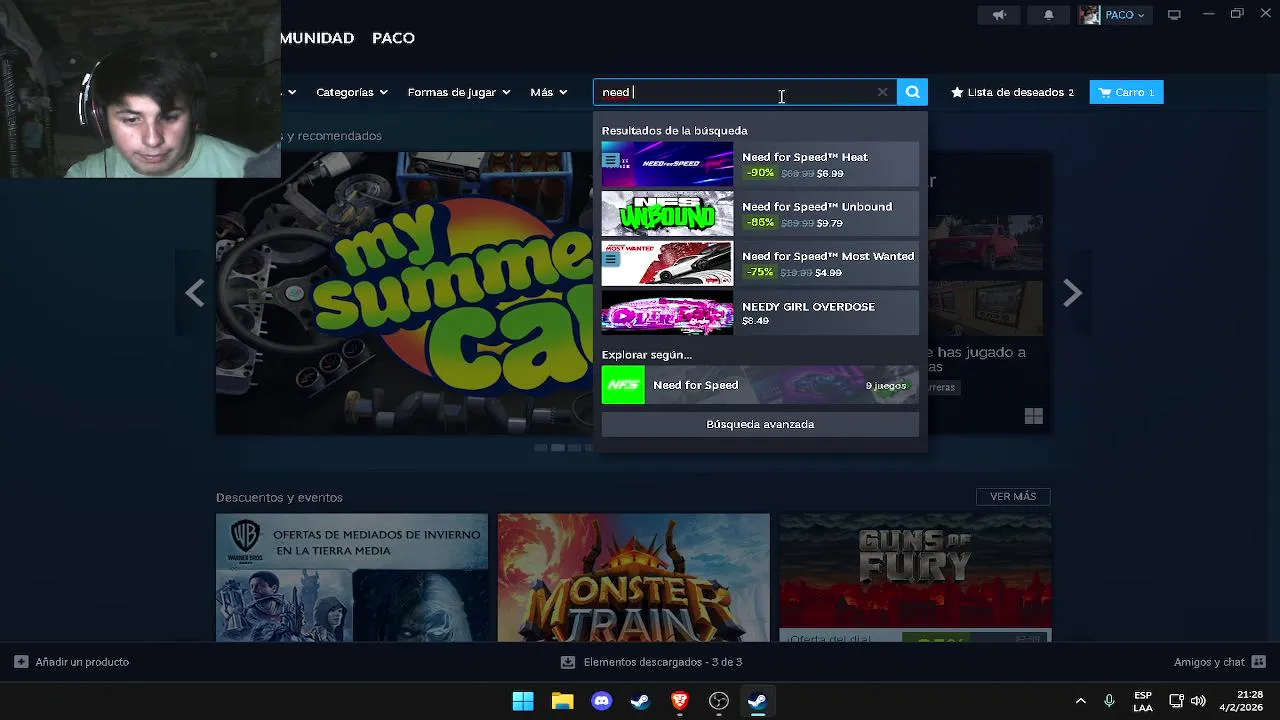The height and width of the screenshot is (720, 1280).
Task: Click the Windows logo next to carousel
Action: point(1034,416)
